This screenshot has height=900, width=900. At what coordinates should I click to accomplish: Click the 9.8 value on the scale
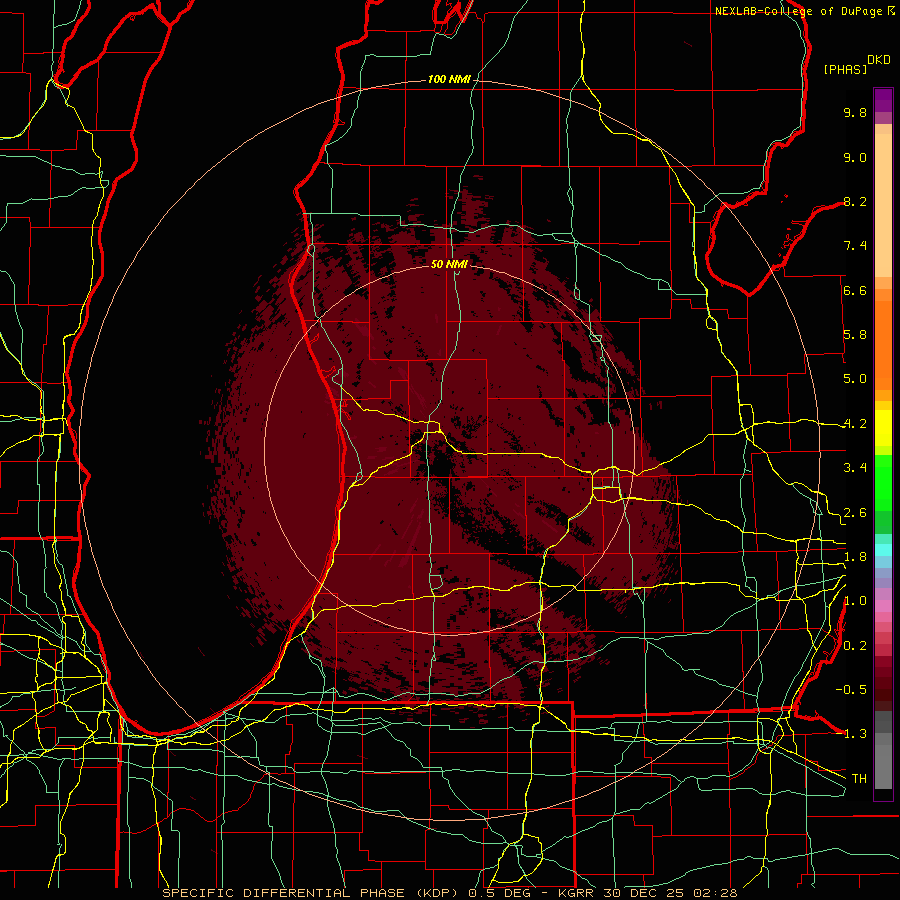pyautogui.click(x=855, y=112)
